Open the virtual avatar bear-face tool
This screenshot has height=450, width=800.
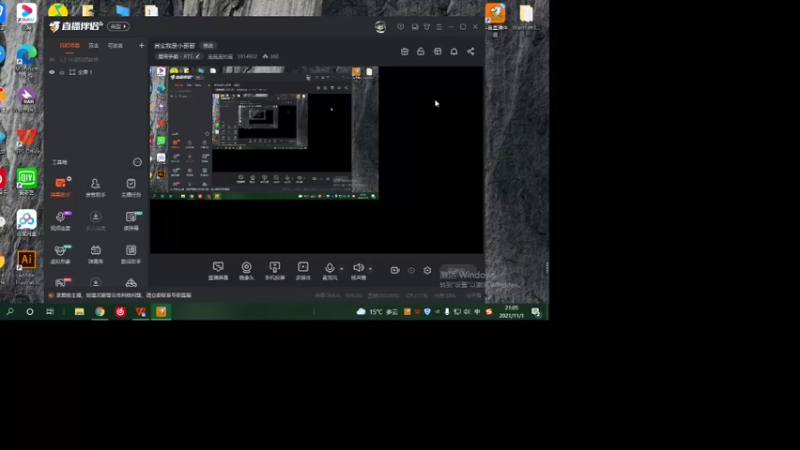[x=61, y=254]
